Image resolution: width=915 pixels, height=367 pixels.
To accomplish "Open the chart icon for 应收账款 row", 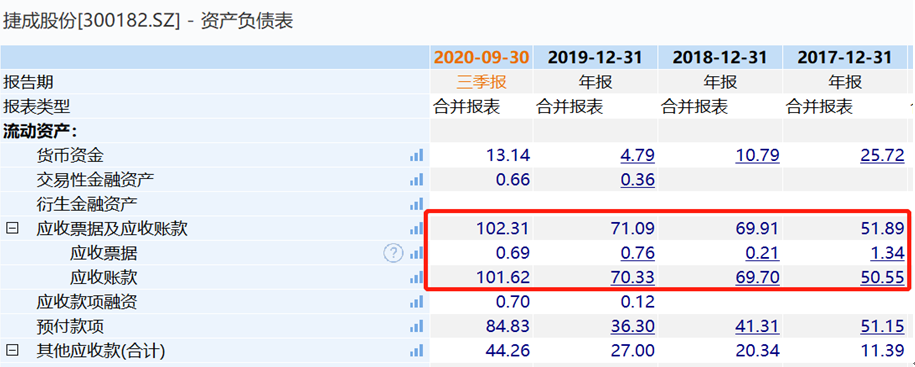I will pyautogui.click(x=416, y=278).
